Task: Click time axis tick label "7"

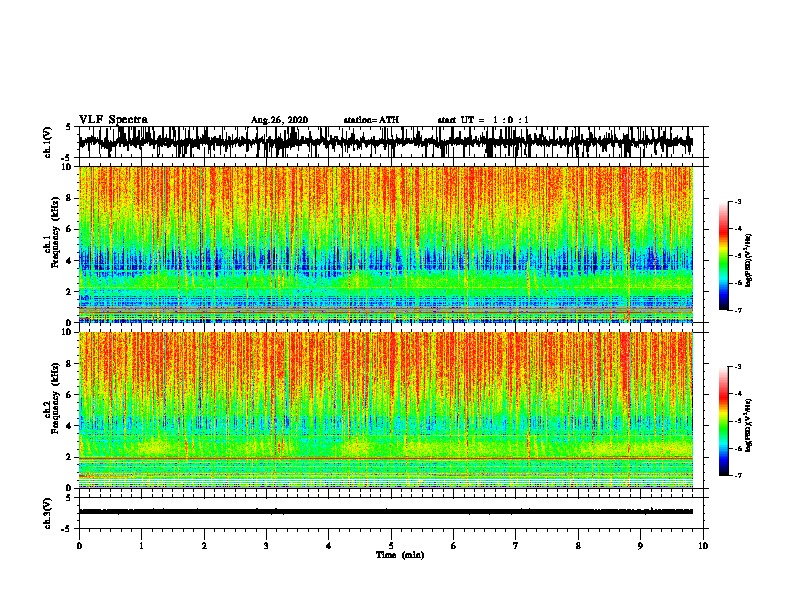Action: 516,546
